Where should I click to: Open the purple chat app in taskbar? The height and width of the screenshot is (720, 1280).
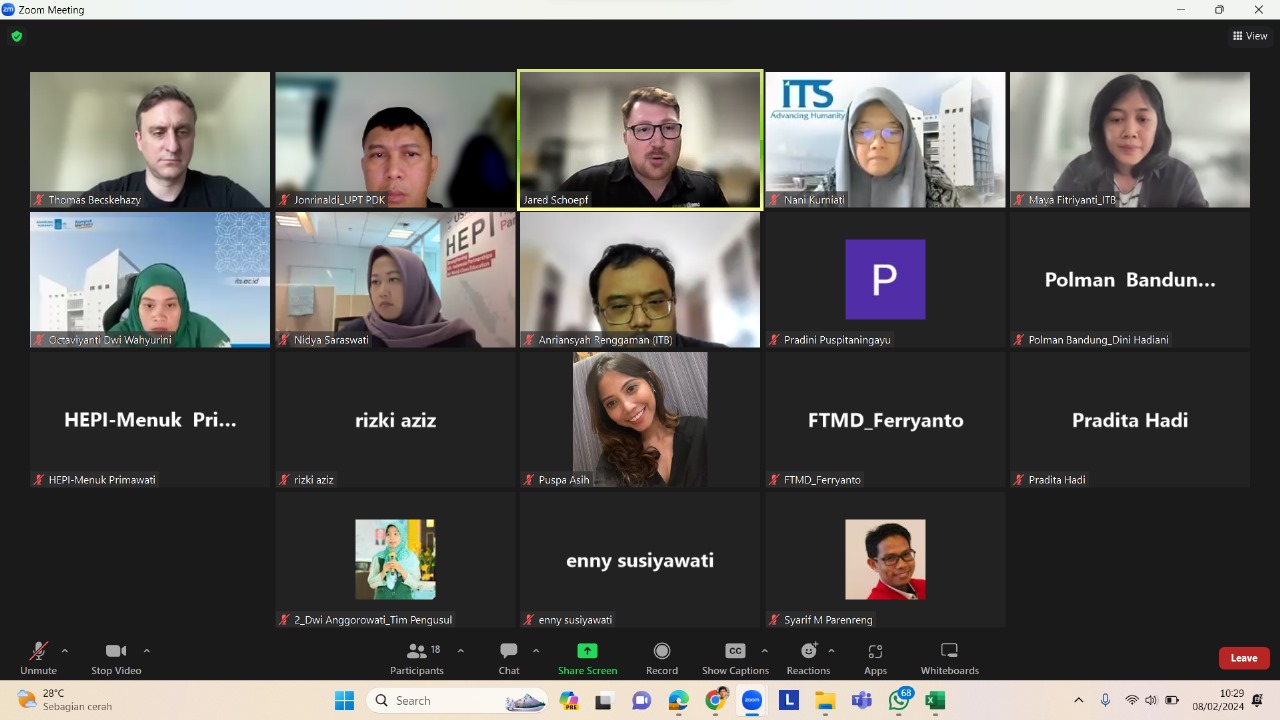pos(641,700)
